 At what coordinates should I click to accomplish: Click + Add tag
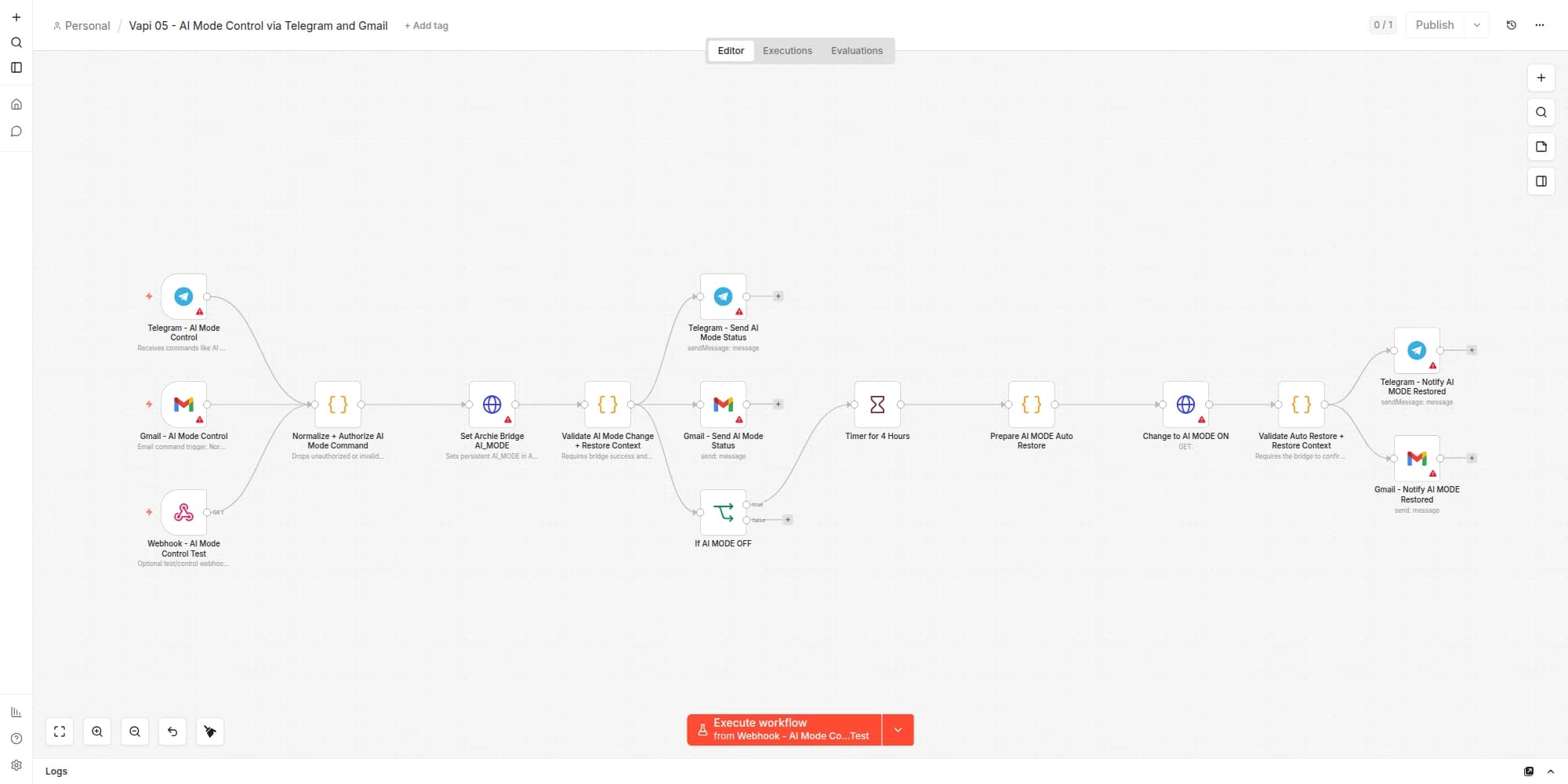coord(426,26)
